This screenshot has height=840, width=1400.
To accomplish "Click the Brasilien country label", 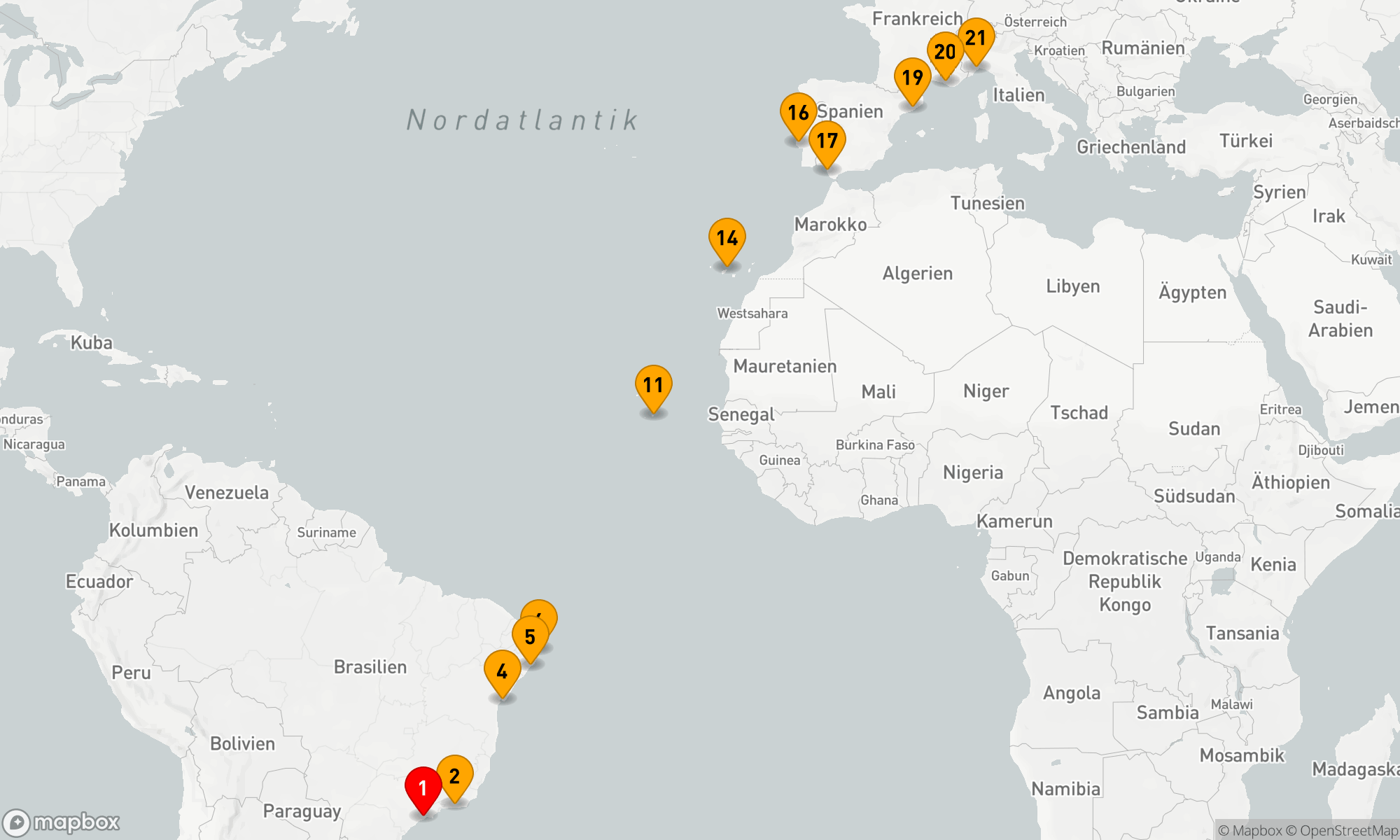I will pos(370,666).
